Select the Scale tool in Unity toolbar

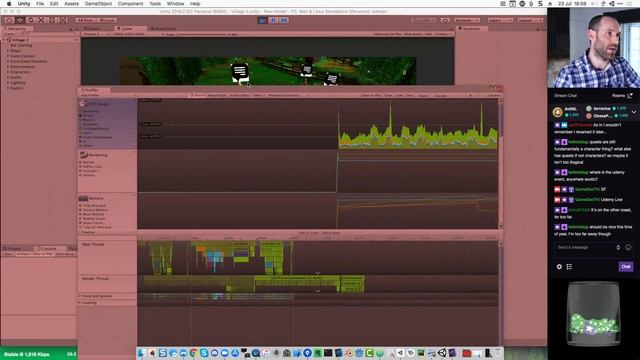point(41,20)
